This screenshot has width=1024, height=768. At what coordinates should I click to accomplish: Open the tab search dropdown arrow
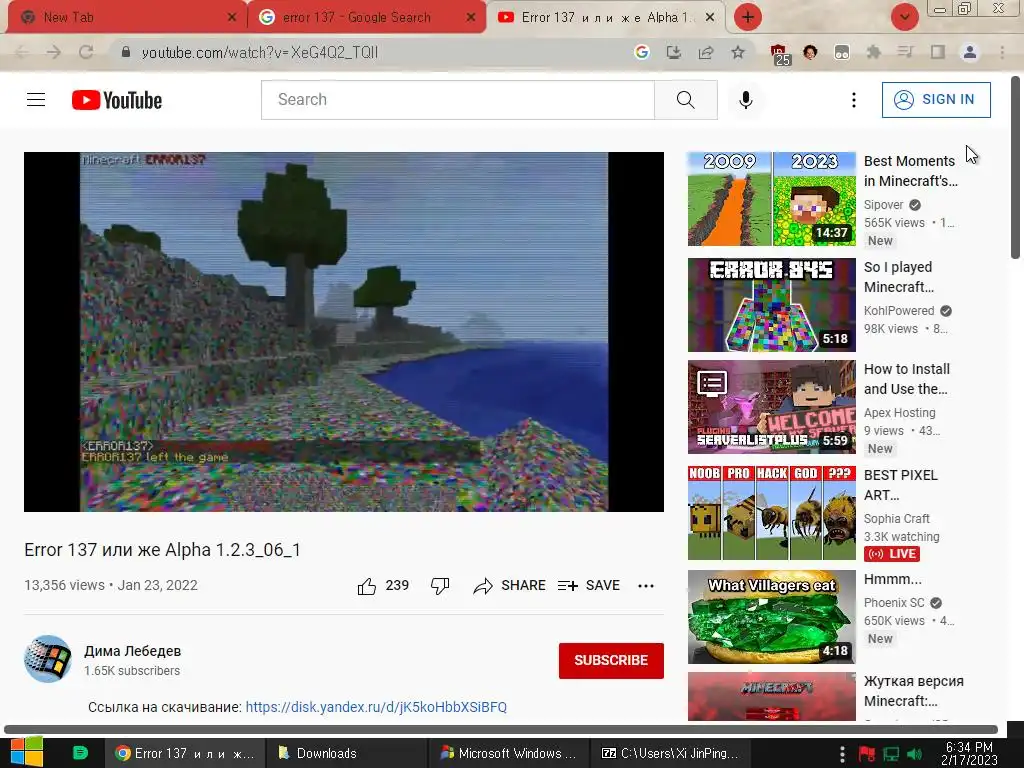904,18
